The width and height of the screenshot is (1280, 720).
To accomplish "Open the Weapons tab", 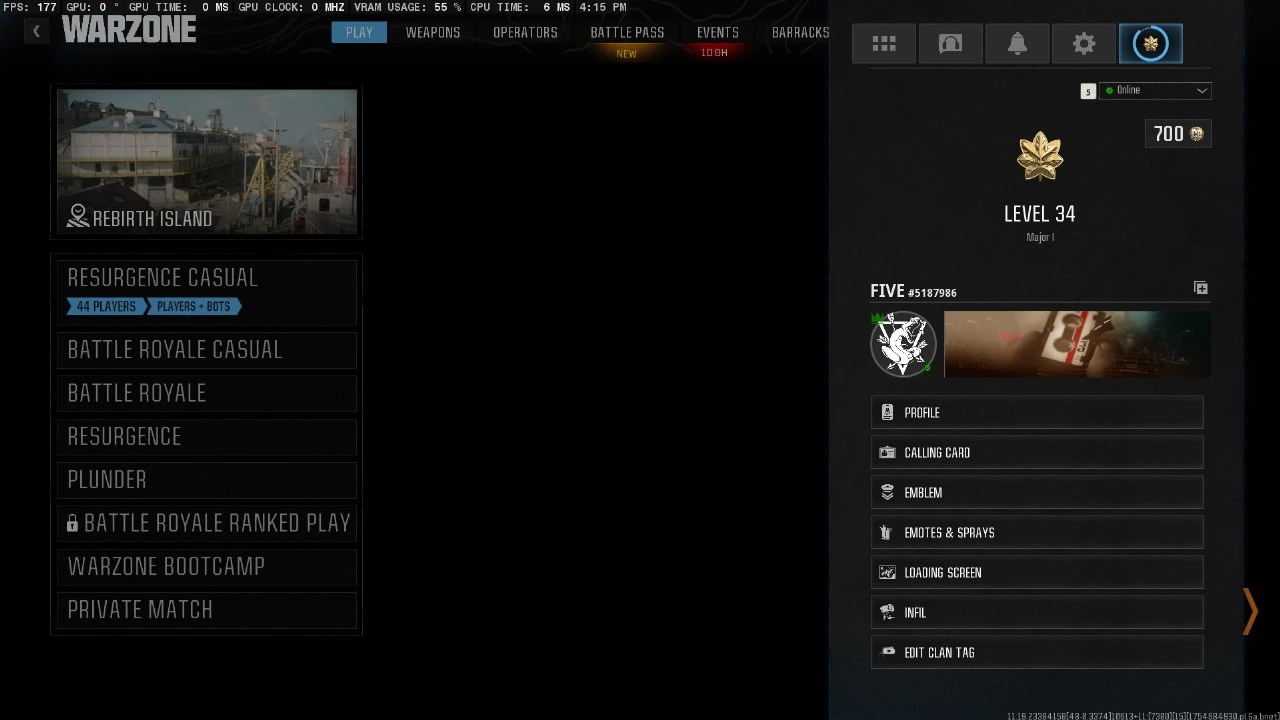I will coord(433,33).
